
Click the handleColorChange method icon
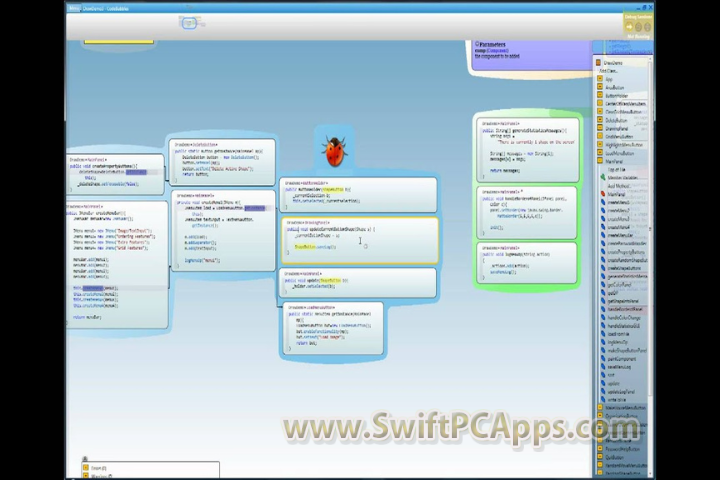click(603, 317)
